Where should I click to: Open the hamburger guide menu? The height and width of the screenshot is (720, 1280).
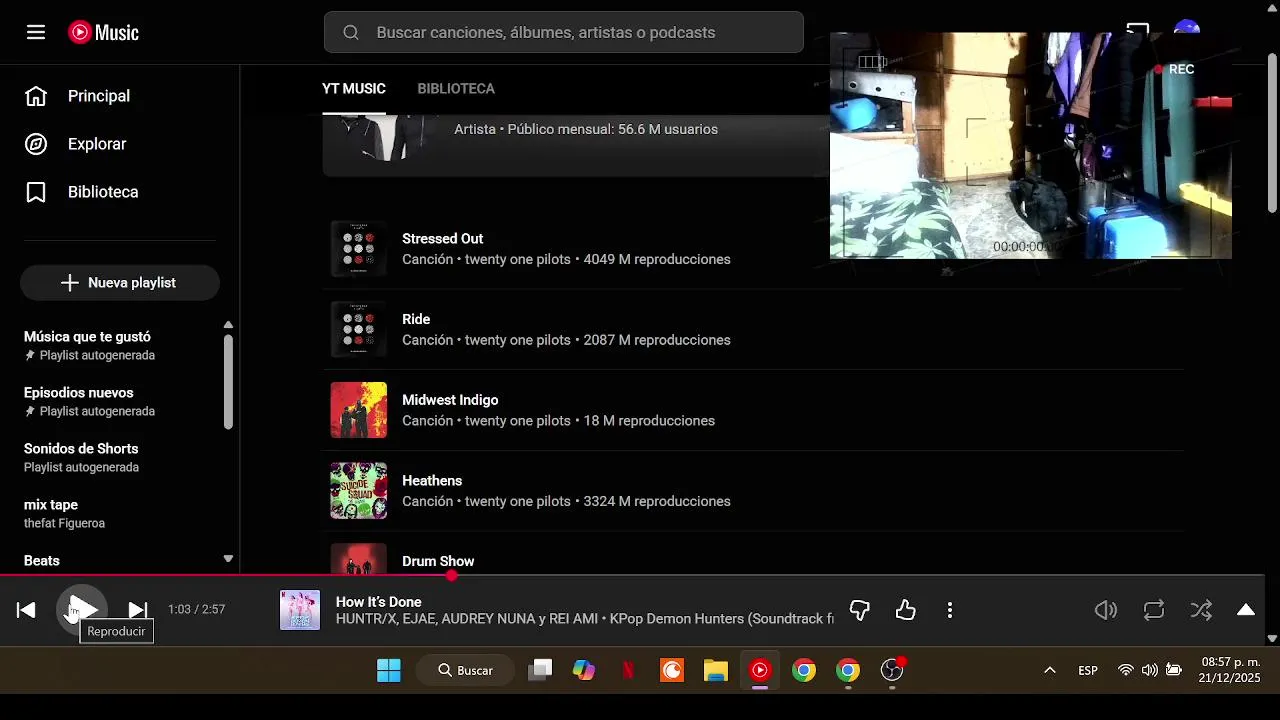(x=36, y=32)
